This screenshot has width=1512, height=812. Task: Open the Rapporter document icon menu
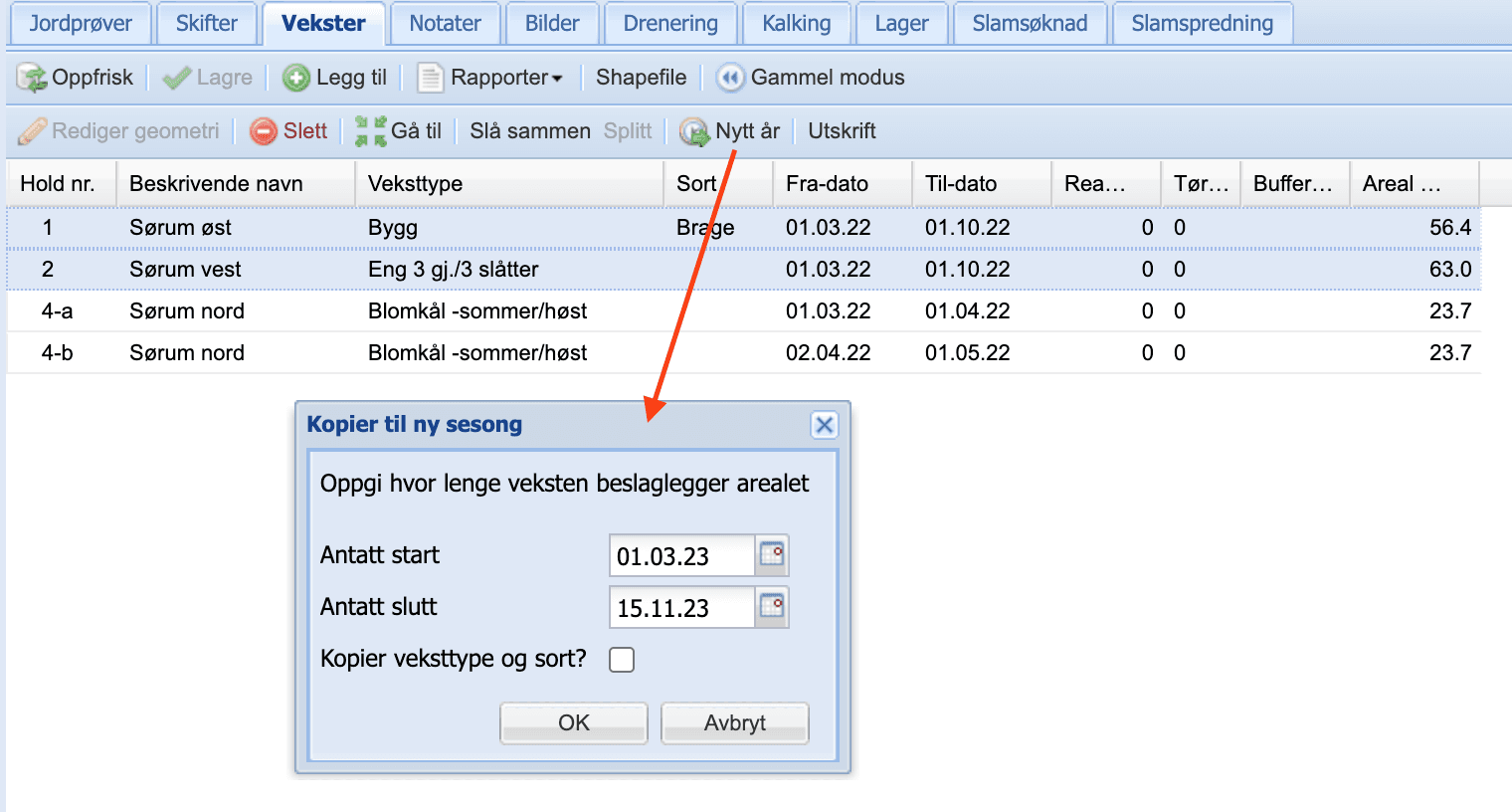tap(430, 78)
